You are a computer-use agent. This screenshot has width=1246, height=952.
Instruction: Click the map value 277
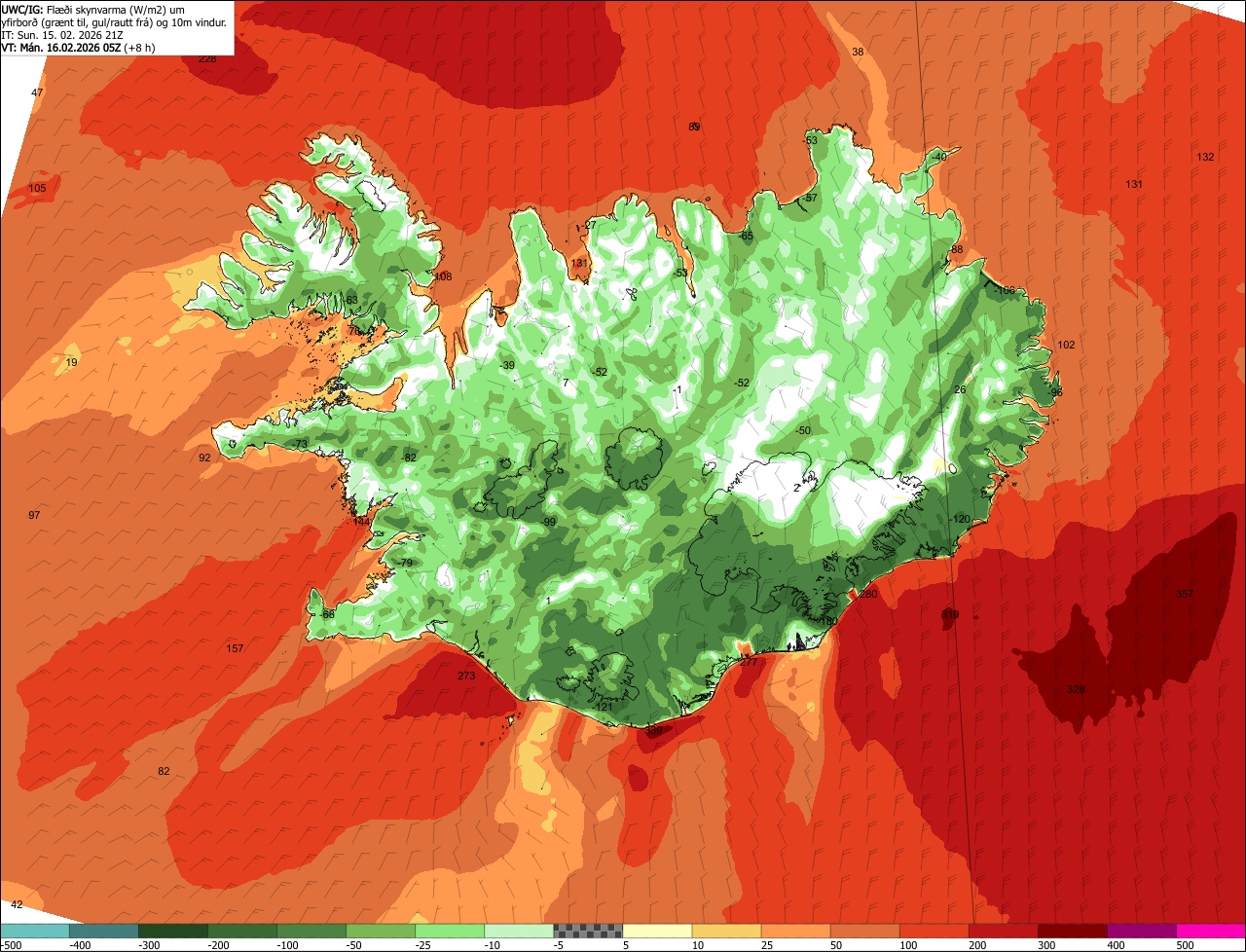click(x=749, y=661)
